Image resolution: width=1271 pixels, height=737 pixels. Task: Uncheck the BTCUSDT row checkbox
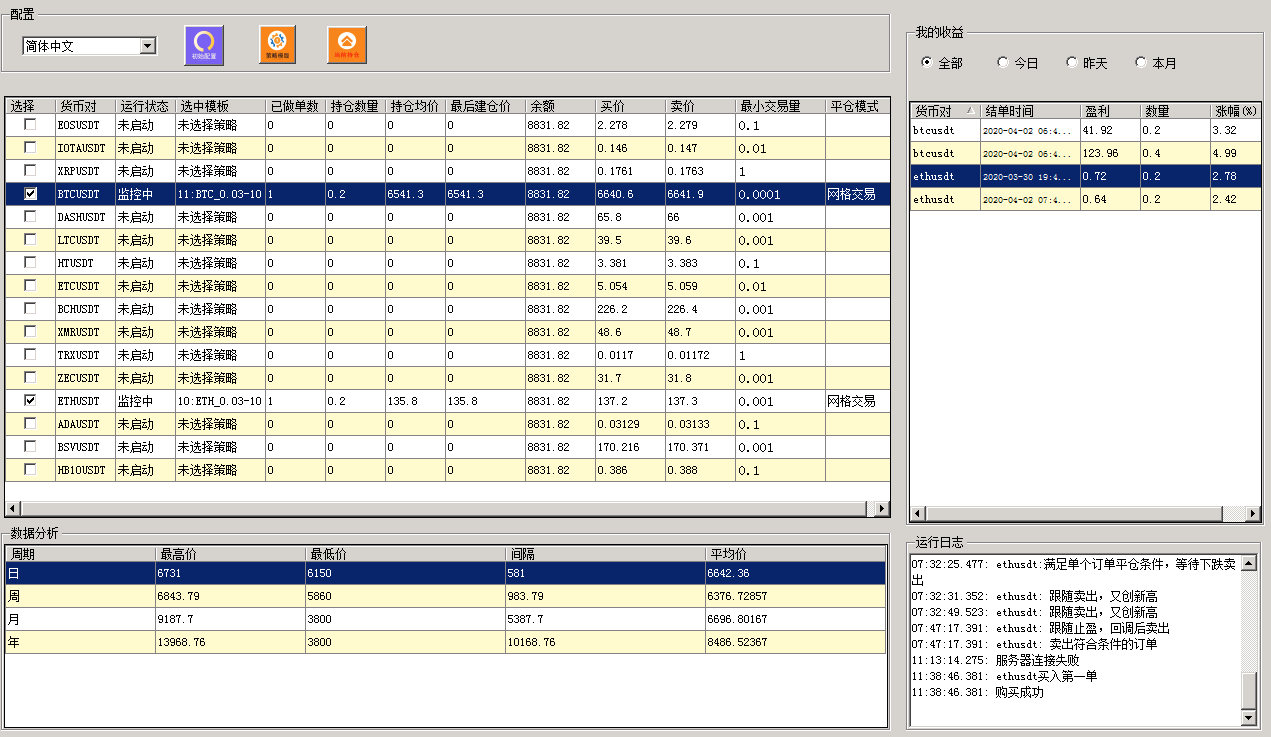click(31, 194)
